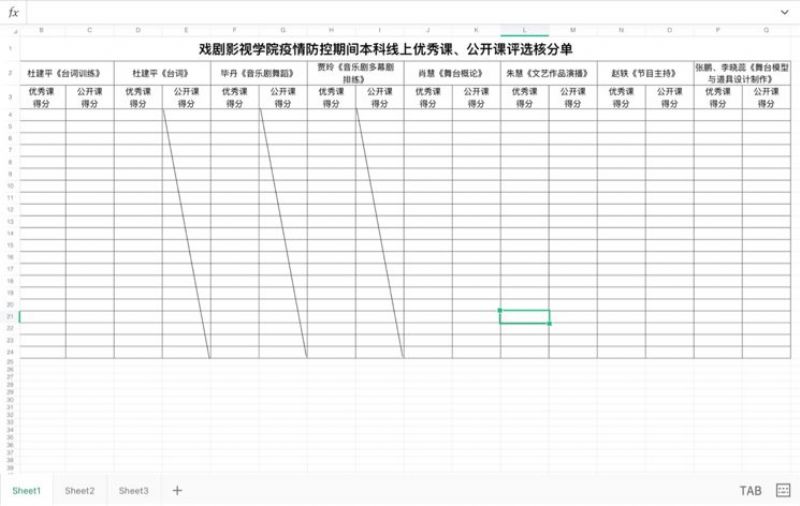Select column Q header

[766, 30]
